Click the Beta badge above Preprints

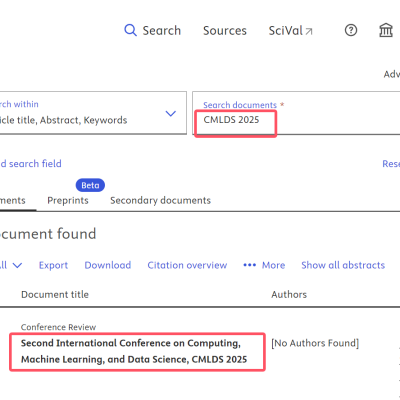90,185
